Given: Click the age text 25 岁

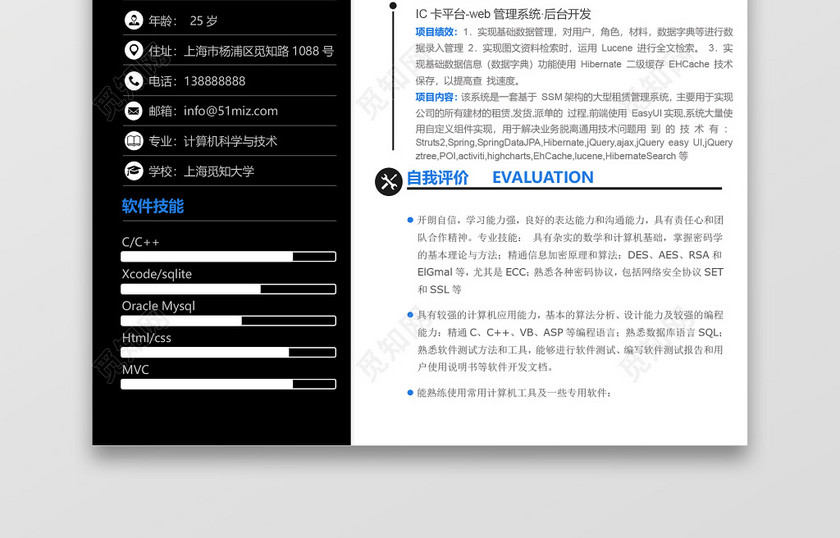Looking at the screenshot, I should tap(204, 21).
